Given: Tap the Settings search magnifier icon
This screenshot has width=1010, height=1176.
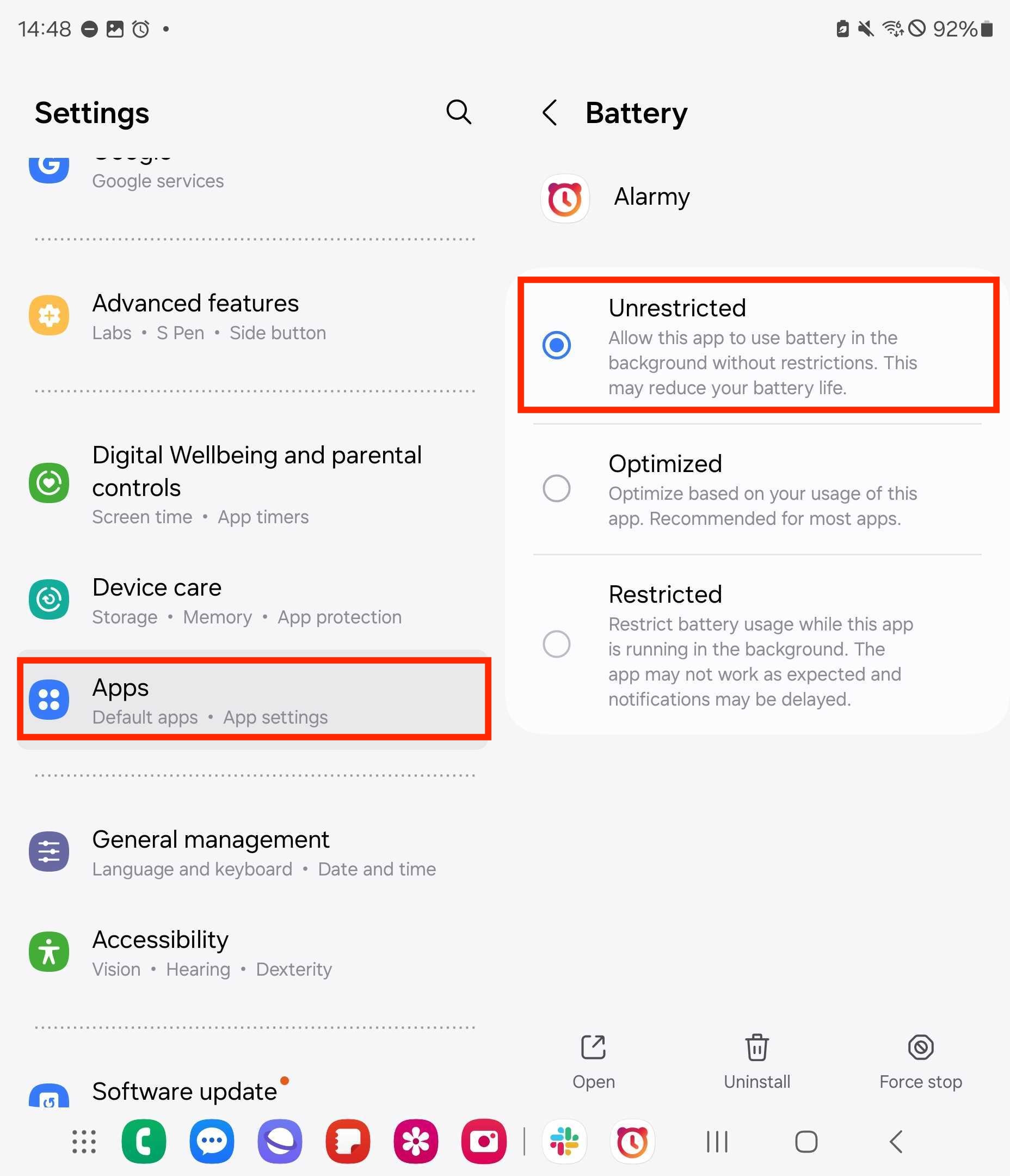Looking at the screenshot, I should [458, 112].
